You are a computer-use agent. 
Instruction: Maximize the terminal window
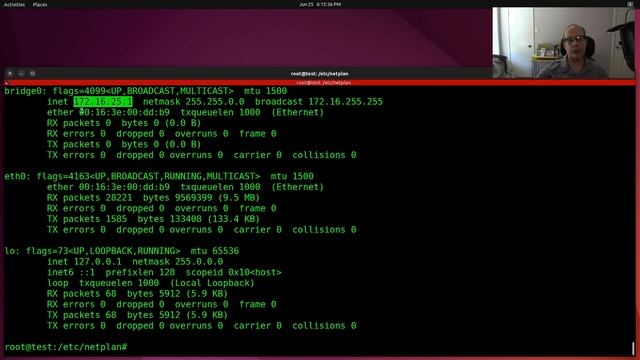pyautogui.click(x=33, y=74)
